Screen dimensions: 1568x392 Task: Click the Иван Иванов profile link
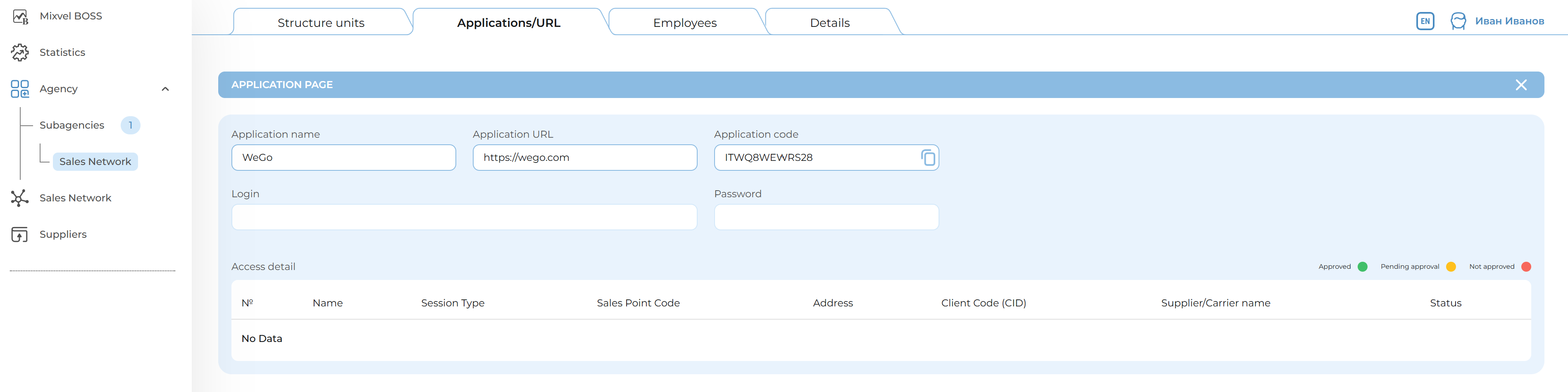pos(1509,22)
